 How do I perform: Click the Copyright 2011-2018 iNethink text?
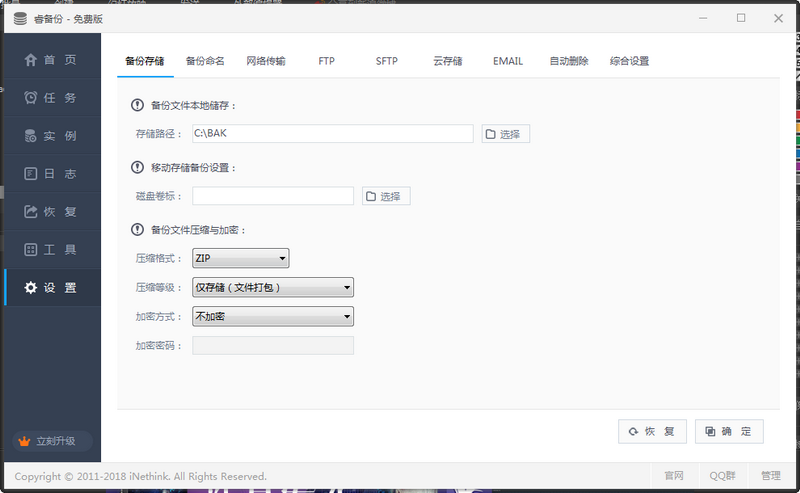141,477
